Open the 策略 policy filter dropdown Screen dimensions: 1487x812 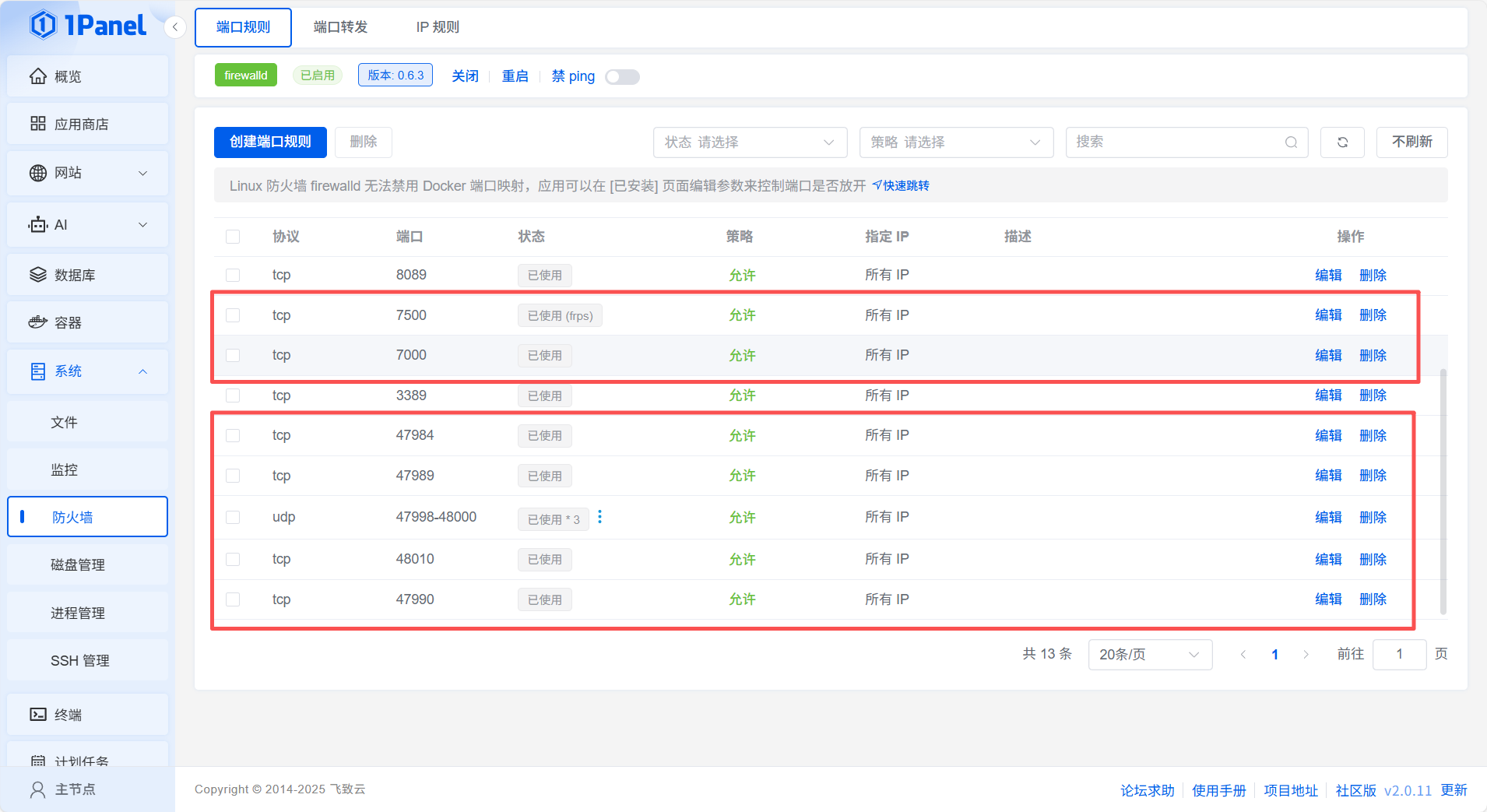[x=956, y=142]
